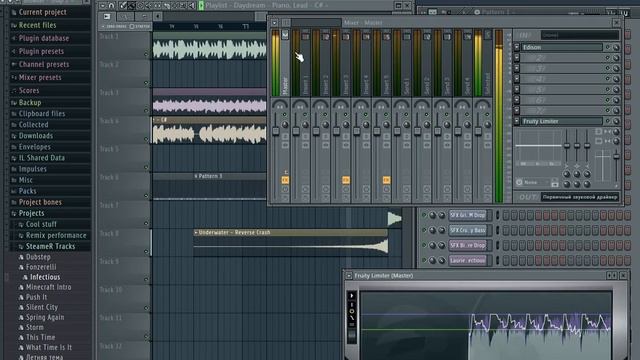The image size is (640, 360).
Task: Open the Fruity Limiter slot dropdown arrow
Action: point(517,121)
